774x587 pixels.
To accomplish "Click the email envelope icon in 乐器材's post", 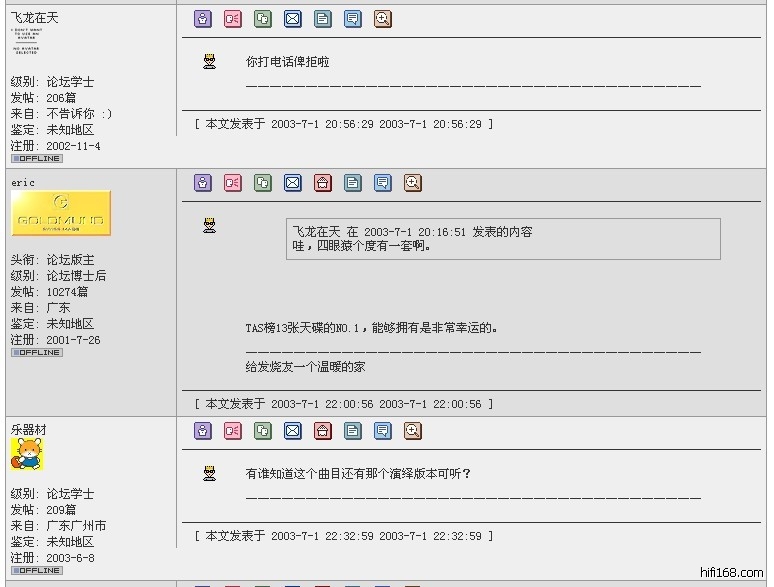I will pyautogui.click(x=292, y=431).
